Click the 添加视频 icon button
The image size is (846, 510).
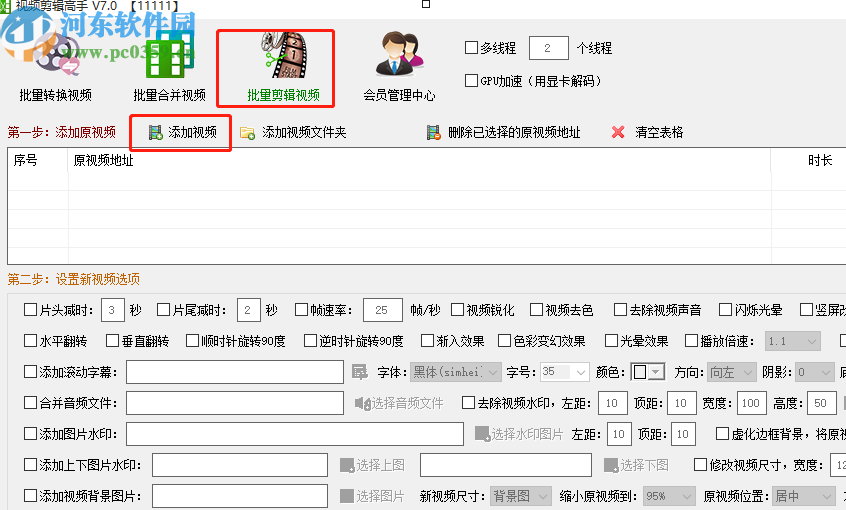pyautogui.click(x=156, y=133)
